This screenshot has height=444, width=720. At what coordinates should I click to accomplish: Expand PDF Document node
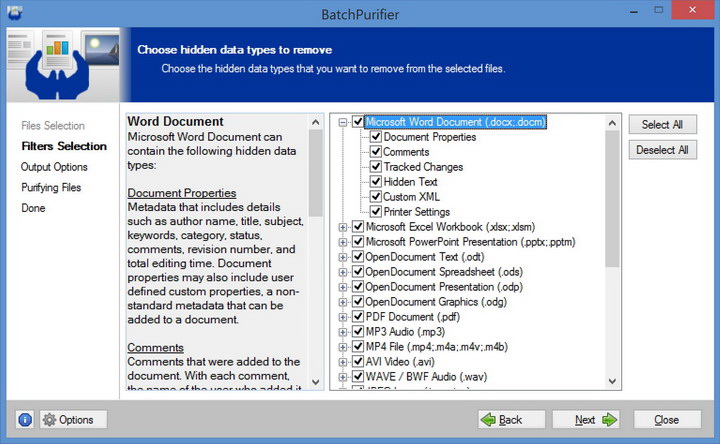coord(343,317)
